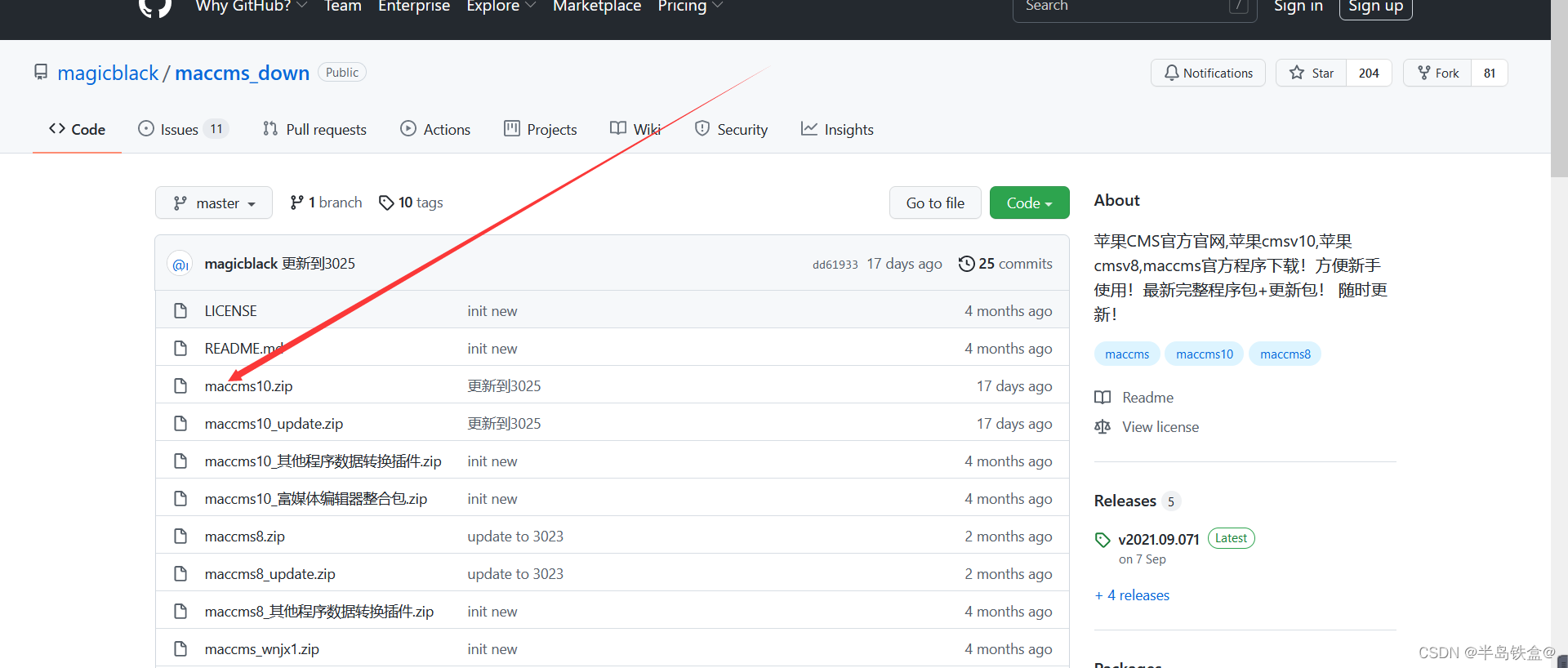Open the maccms10.zip file
This screenshot has width=1568, height=668.
(248, 386)
